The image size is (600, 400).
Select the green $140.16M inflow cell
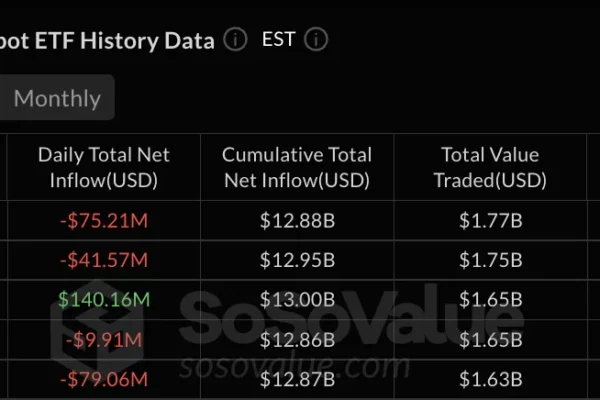coord(104,300)
